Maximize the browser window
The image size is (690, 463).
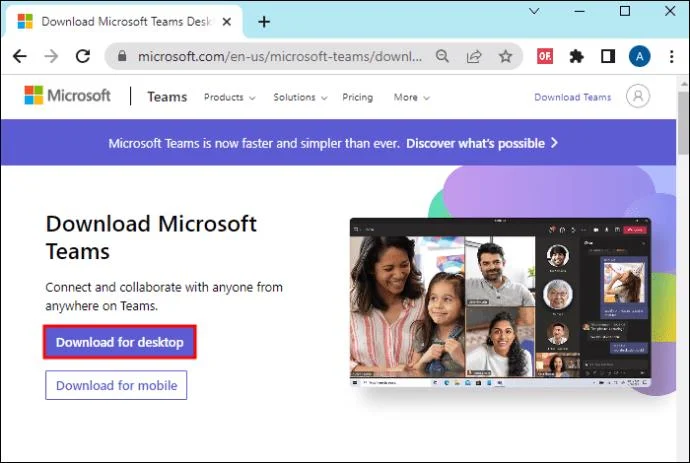point(625,11)
